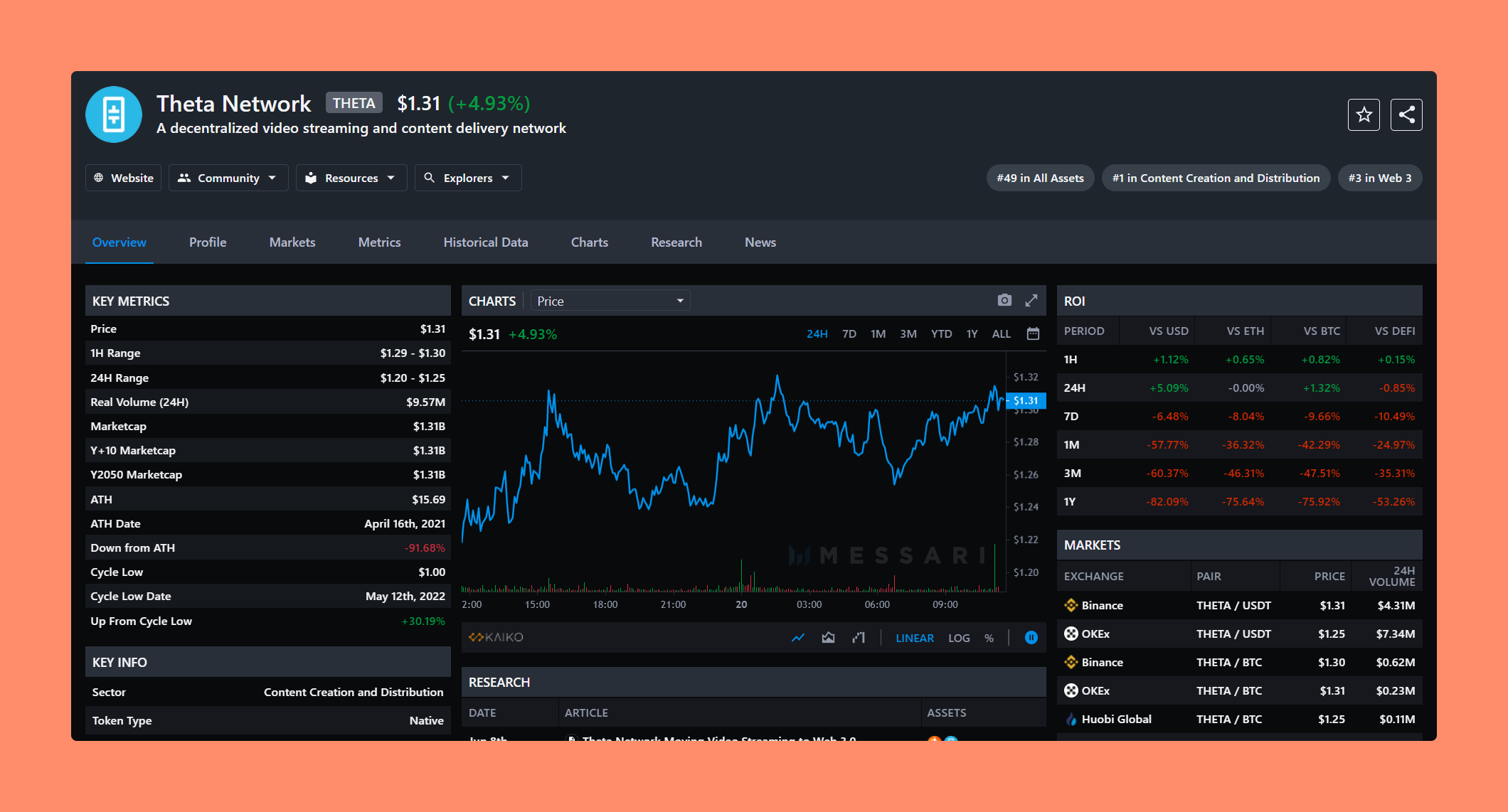Switch to the Overview tab
Viewport: 1508px width, 812px height.
(x=120, y=242)
